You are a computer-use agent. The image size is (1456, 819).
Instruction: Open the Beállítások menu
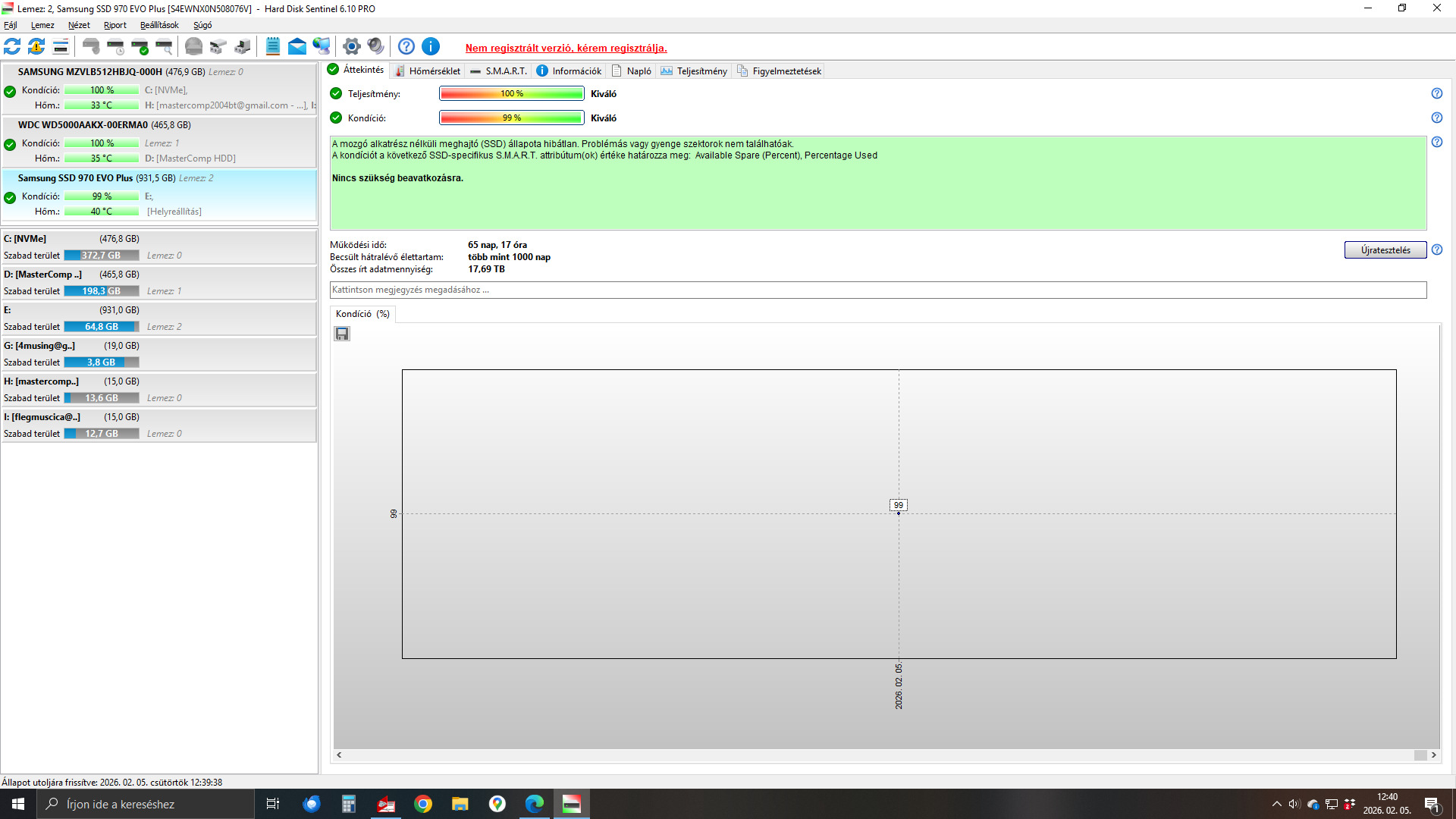coord(159,25)
